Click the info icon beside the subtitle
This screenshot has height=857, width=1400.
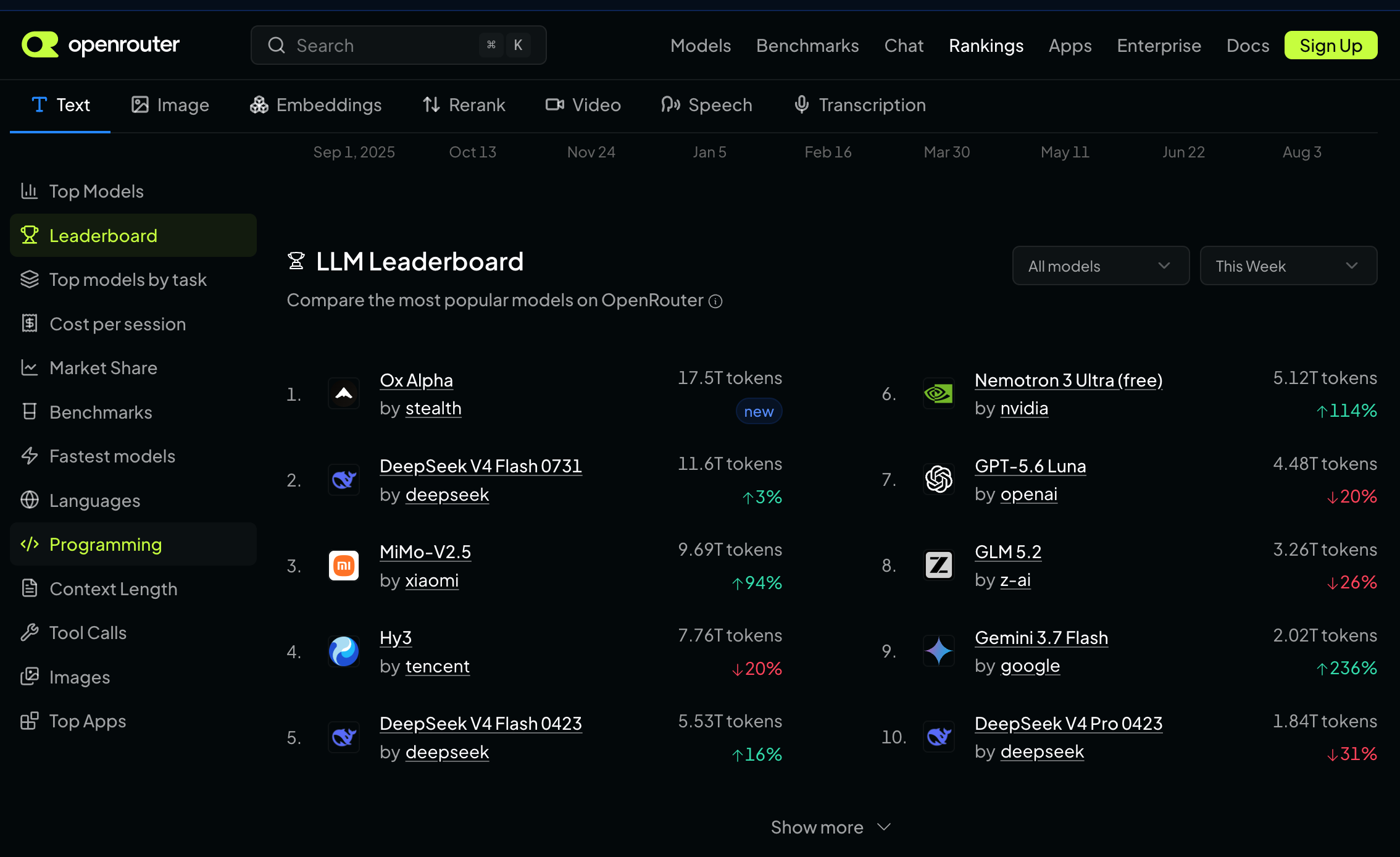tap(715, 301)
